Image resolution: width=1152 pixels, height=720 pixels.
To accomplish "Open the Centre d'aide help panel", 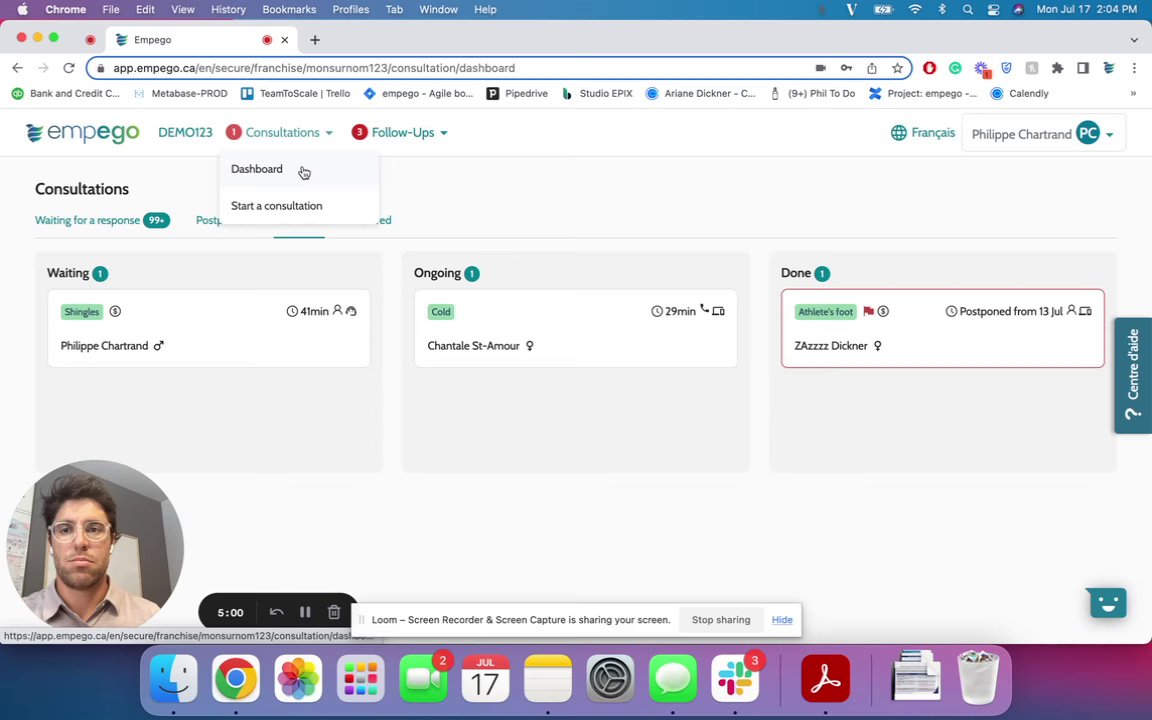I will (x=1133, y=375).
